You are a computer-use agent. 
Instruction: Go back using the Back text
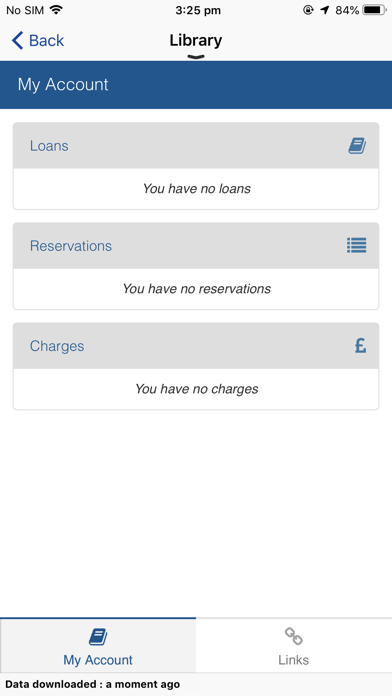46,40
